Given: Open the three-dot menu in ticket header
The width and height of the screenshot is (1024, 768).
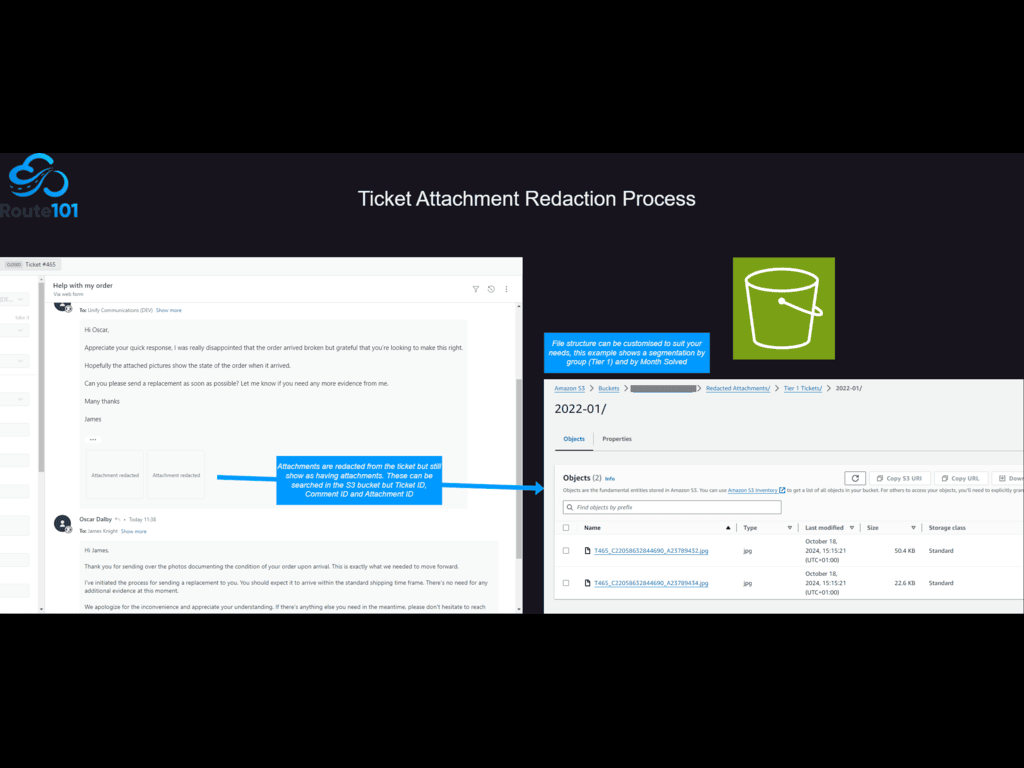Looking at the screenshot, I should tap(506, 289).
